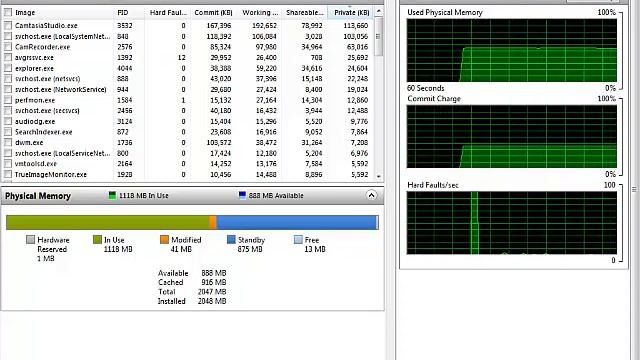
Task: Click the Free 13 MB value
Action: (315, 249)
